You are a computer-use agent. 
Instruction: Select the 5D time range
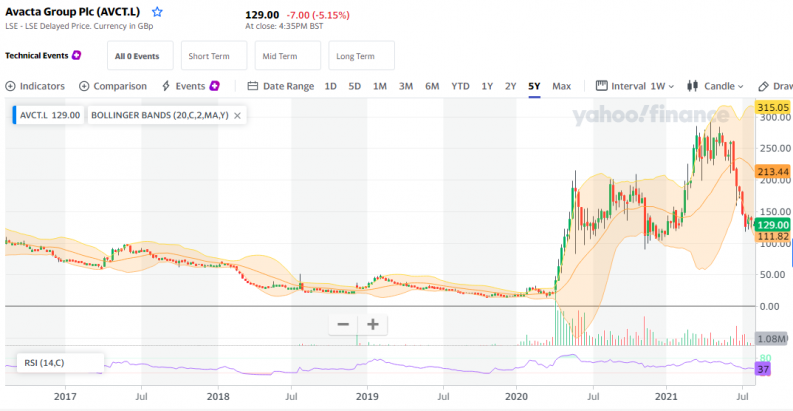(355, 86)
